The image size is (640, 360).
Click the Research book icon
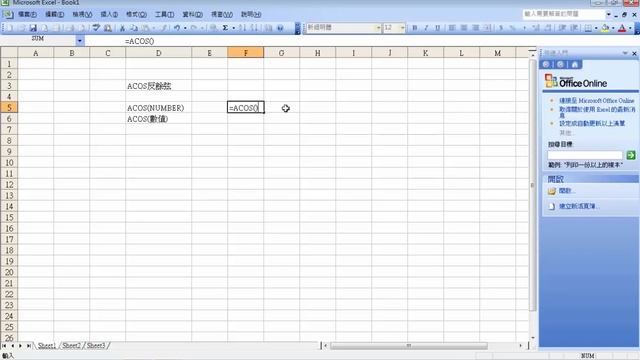tap(108, 28)
